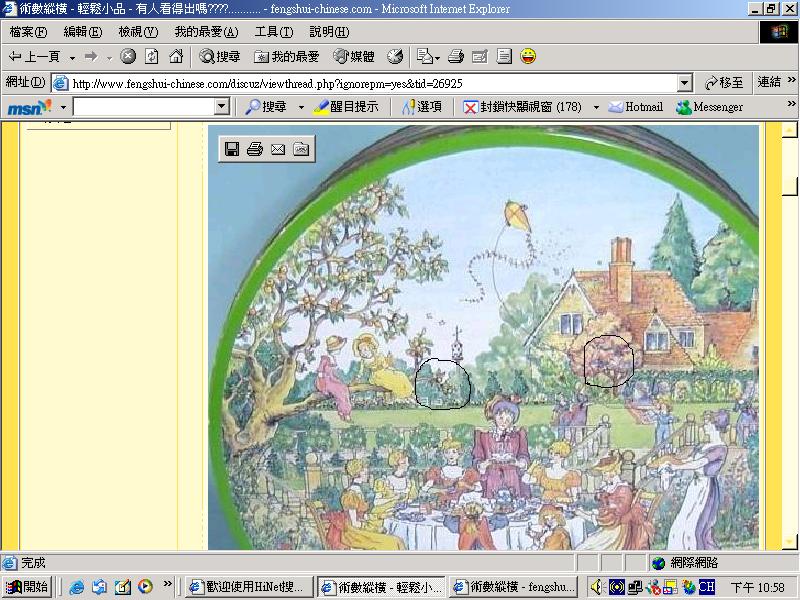Click the 完成 status bar text
Screen dimensions: 800x600
click(34, 563)
